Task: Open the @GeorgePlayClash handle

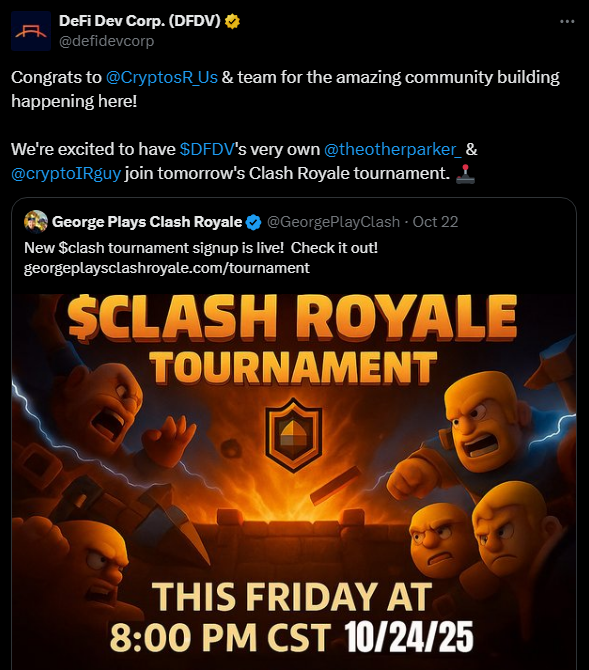Action: tap(333, 222)
